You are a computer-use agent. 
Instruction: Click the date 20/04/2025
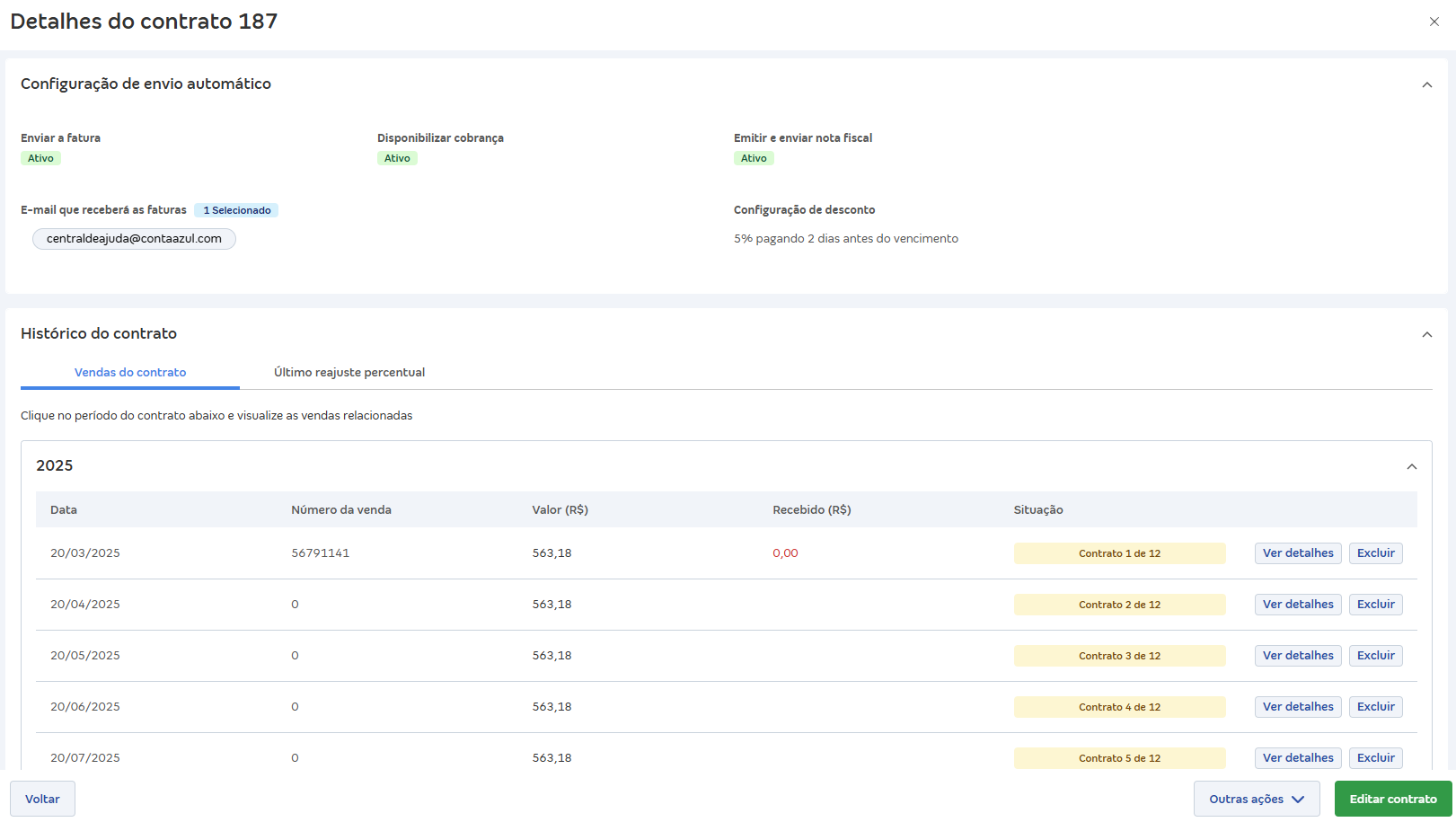[x=85, y=605]
